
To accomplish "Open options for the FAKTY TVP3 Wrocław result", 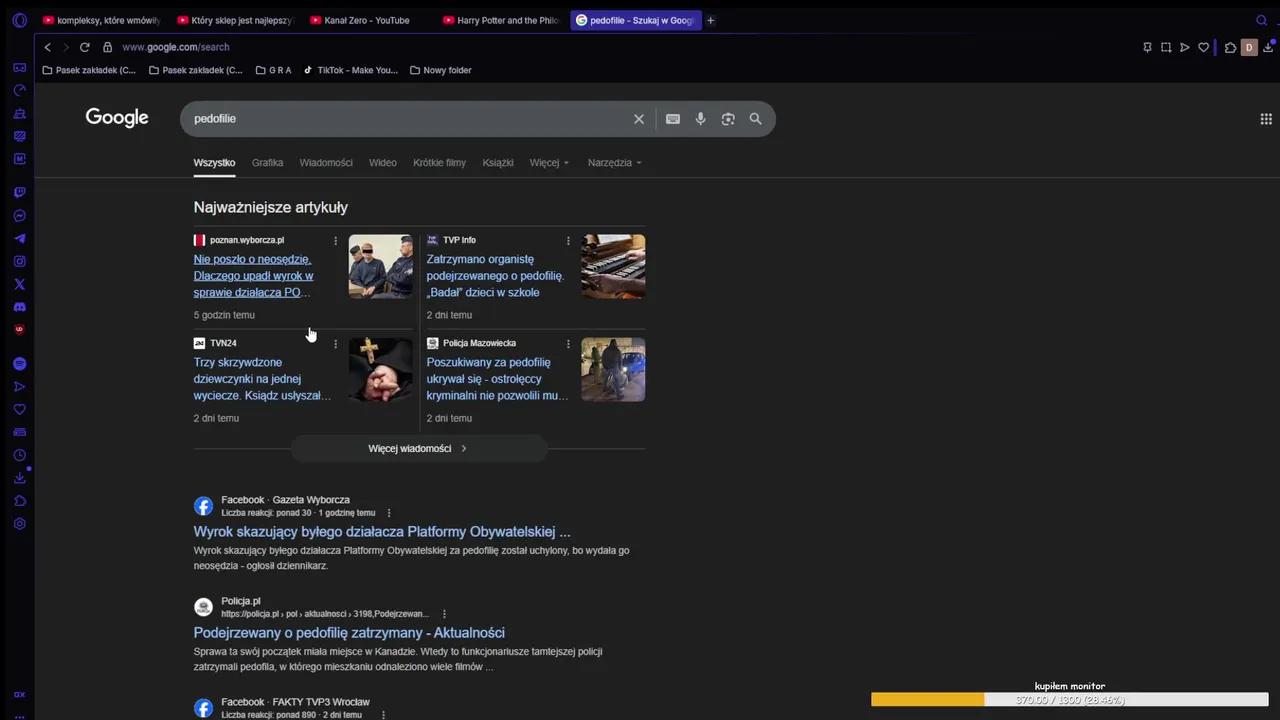I will 383,715.
